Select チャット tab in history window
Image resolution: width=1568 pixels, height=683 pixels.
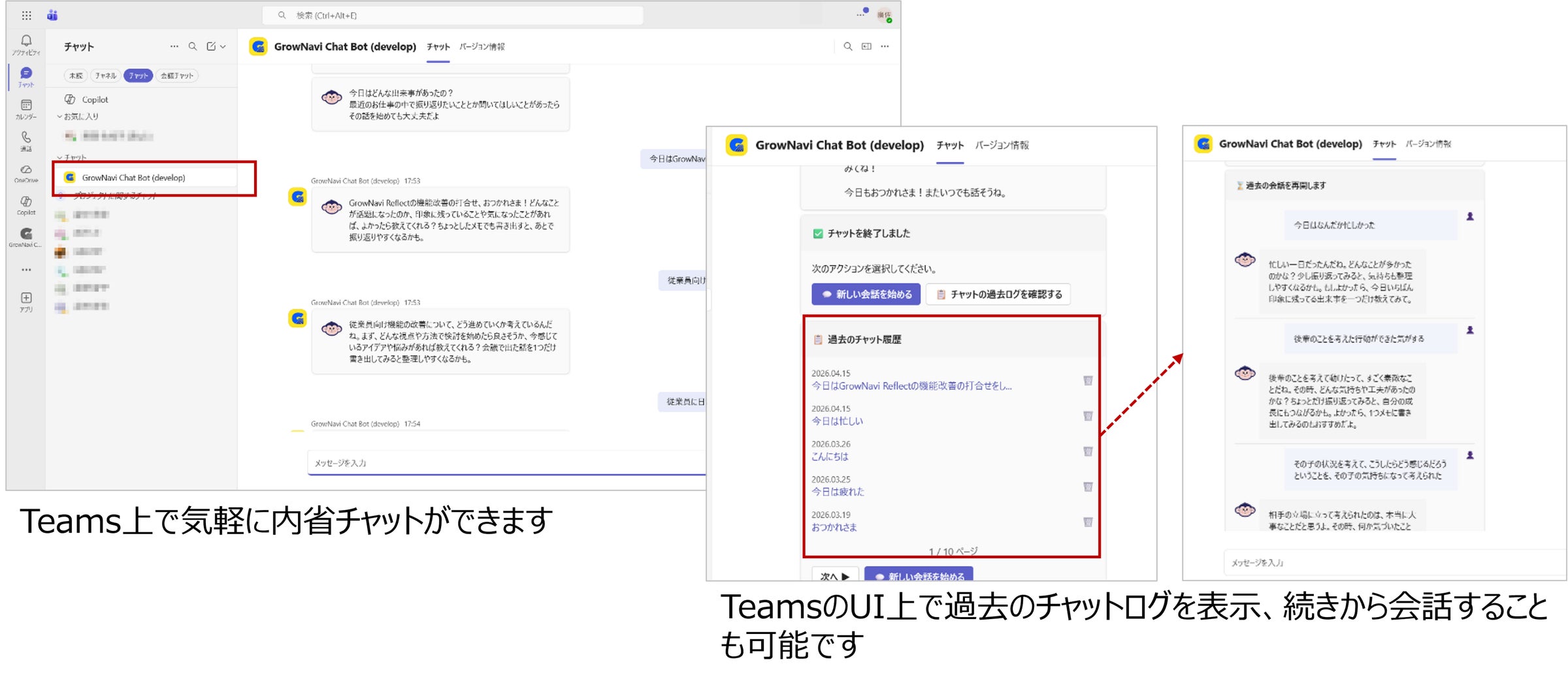950,146
